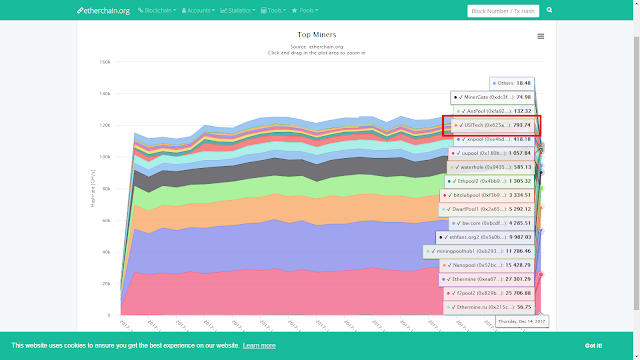The image size is (640, 360).
Task: Click the MinerGate 74.98 tooltip label
Action: pyautogui.click(x=492, y=97)
